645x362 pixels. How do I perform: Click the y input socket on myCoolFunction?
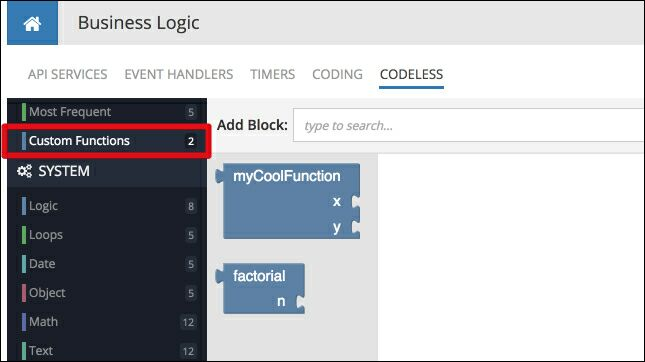pos(356,227)
